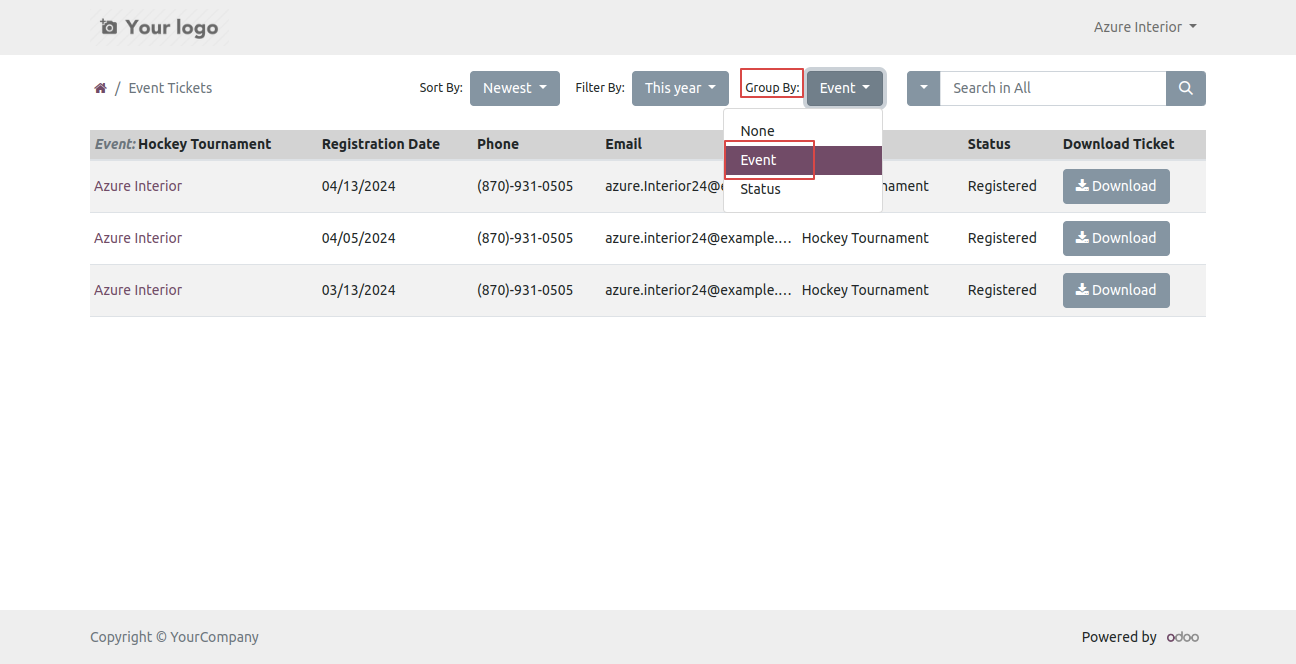Open the Azure Interior user menu

[x=1145, y=27]
